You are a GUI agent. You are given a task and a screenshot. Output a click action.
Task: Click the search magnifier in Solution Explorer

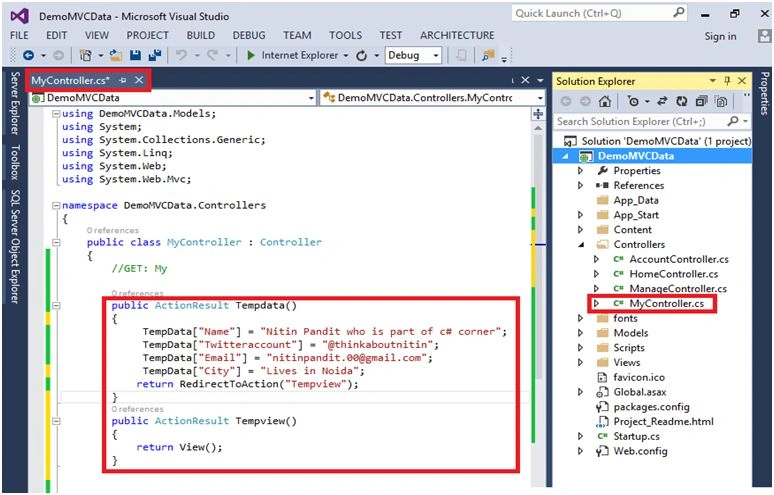pos(733,121)
